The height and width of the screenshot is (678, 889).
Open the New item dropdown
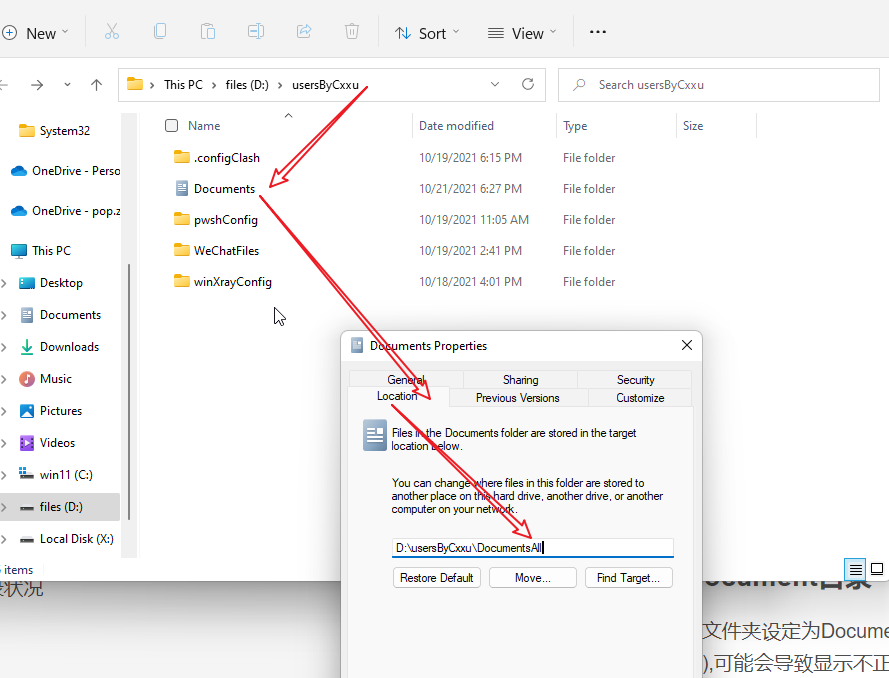click(35, 33)
